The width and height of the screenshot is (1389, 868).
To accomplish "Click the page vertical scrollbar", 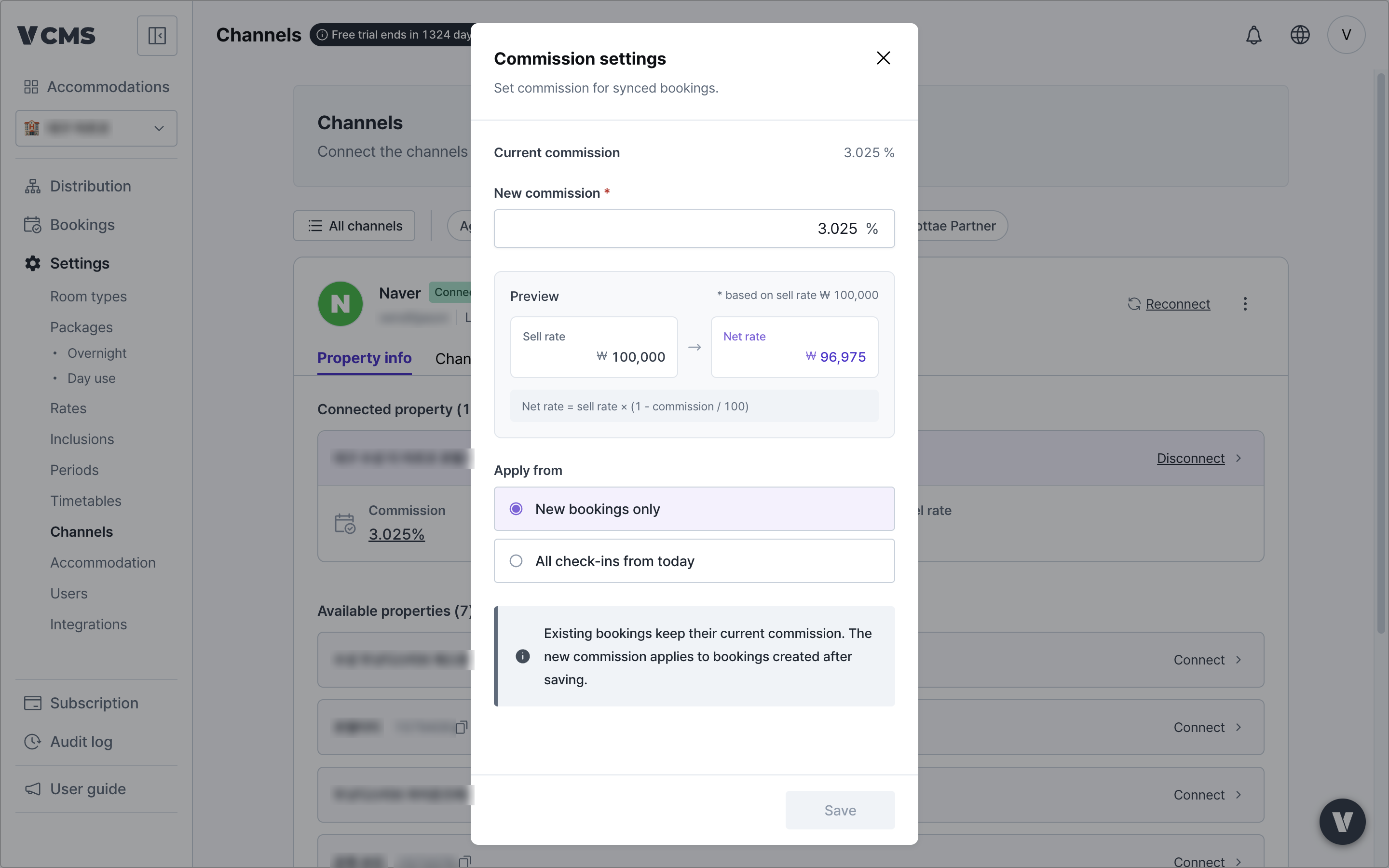I will [x=1381, y=356].
